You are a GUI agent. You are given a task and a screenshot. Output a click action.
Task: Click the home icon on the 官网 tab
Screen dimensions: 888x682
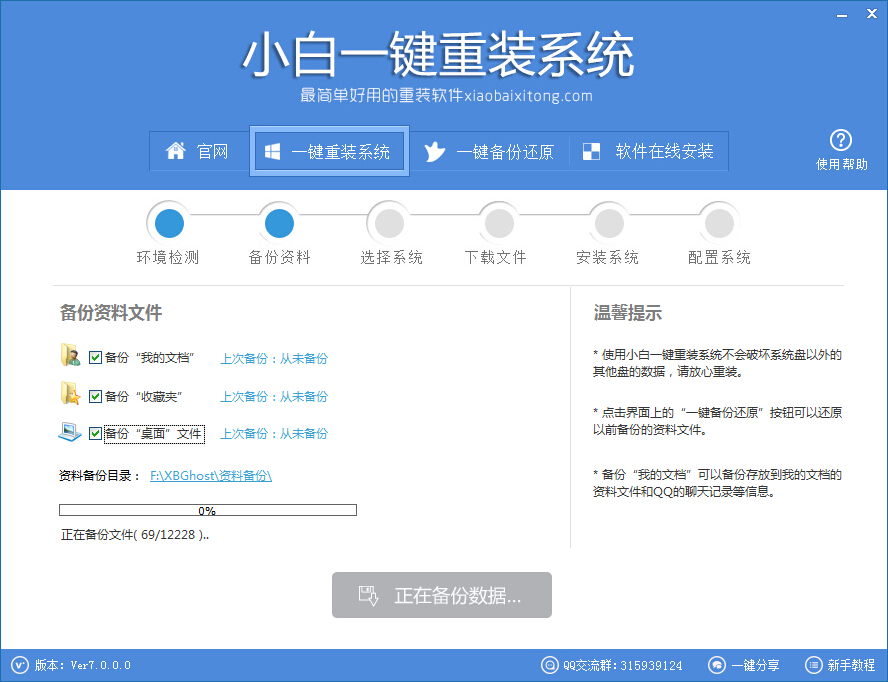(178, 151)
